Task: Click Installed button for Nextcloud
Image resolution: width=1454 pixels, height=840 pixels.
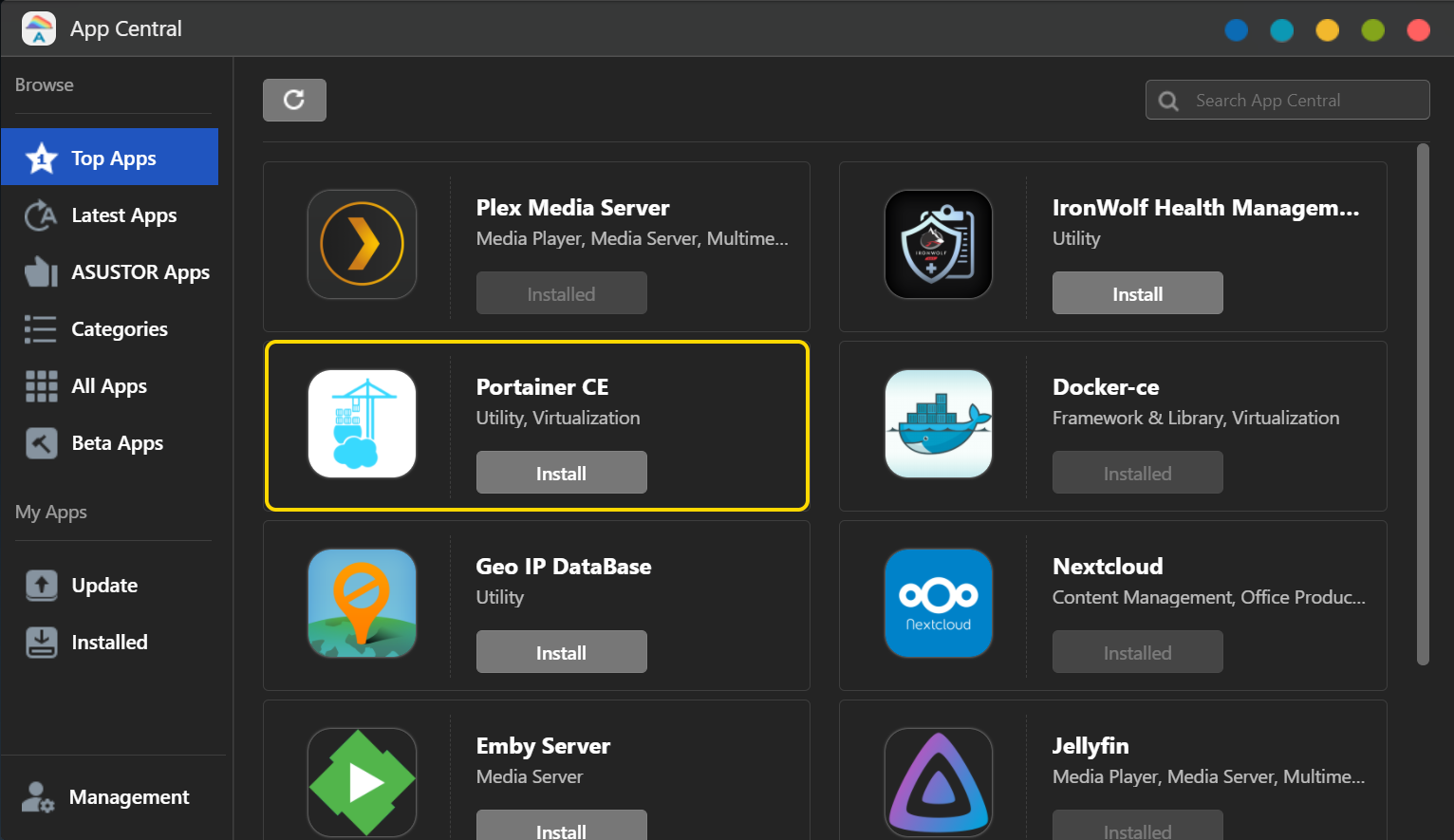Action: [1137, 652]
